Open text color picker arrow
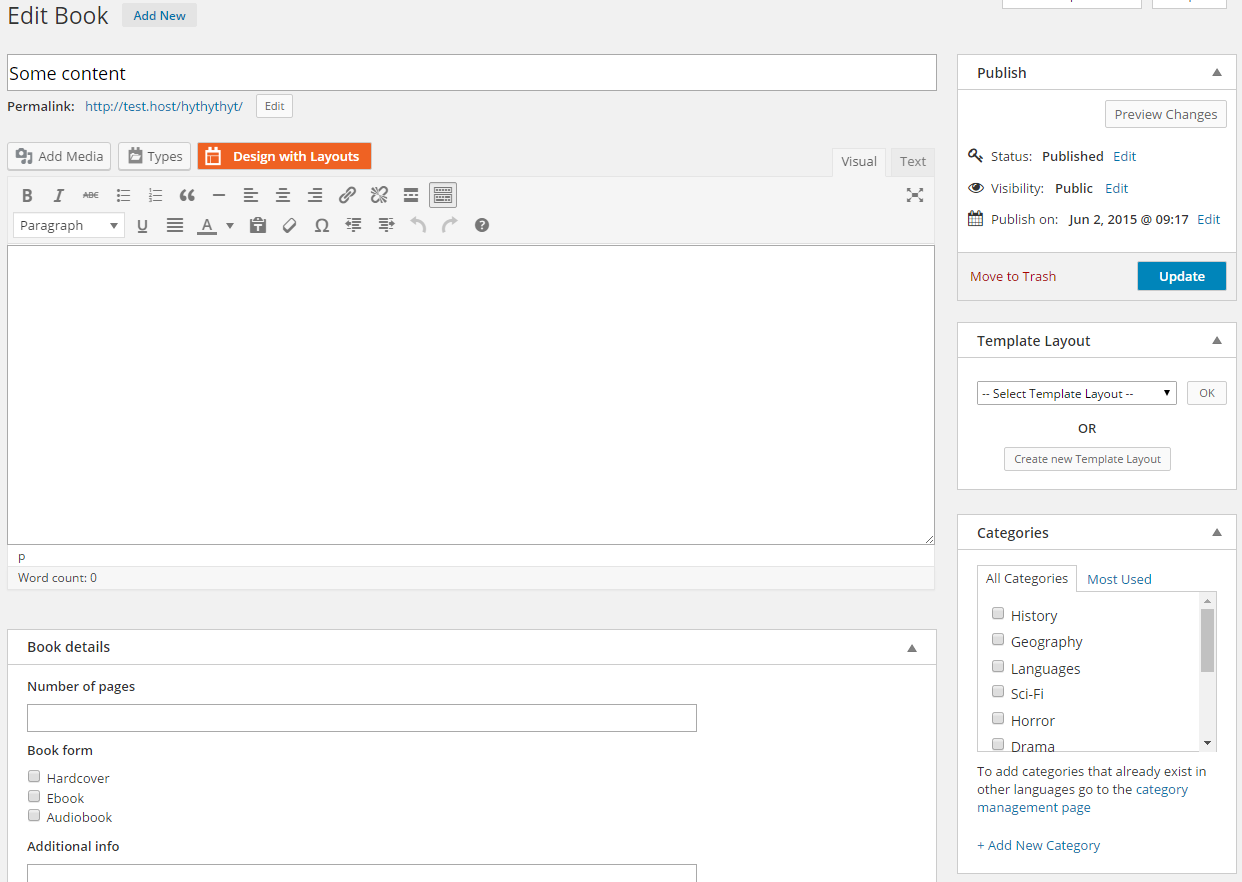Image resolution: width=1242 pixels, height=882 pixels. [x=230, y=225]
